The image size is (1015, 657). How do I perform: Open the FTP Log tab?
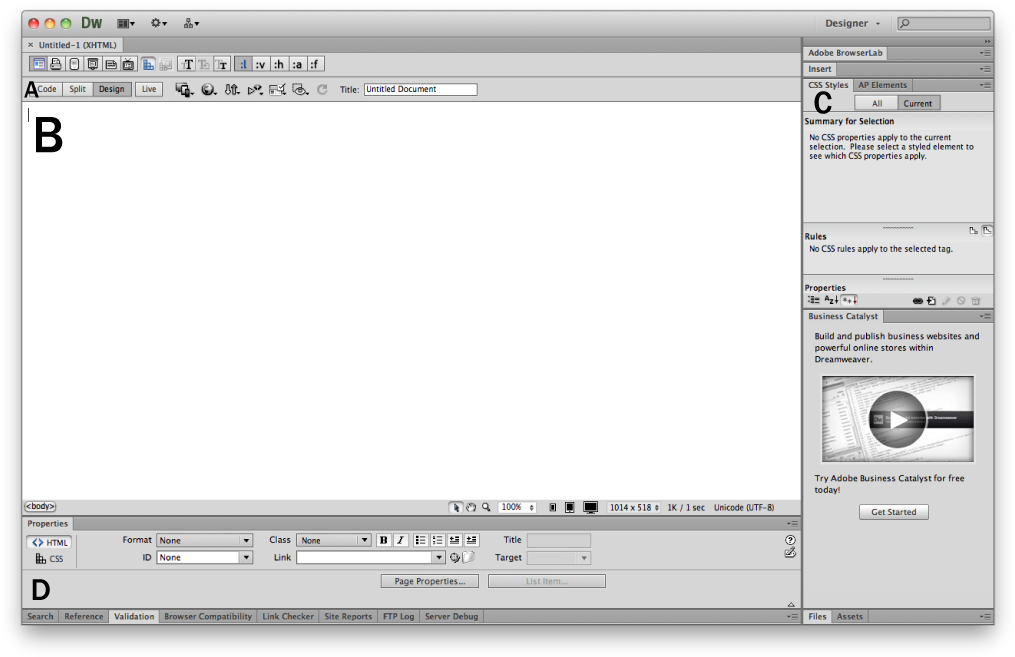[x=398, y=616]
